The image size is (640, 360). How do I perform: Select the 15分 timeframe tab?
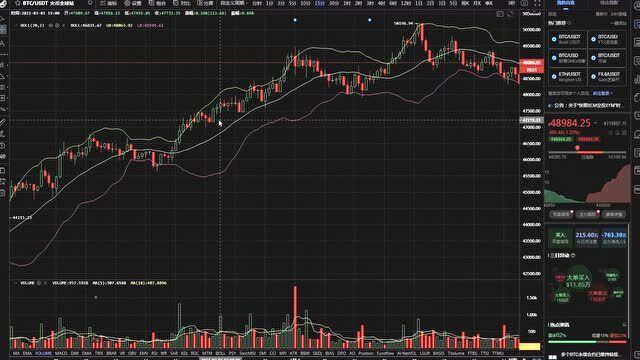tap(320, 3)
